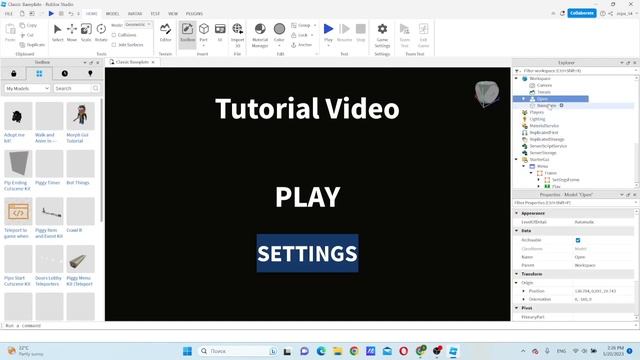This screenshot has height=360, width=640.
Task: Open the FILE menu
Action: click(9, 13)
